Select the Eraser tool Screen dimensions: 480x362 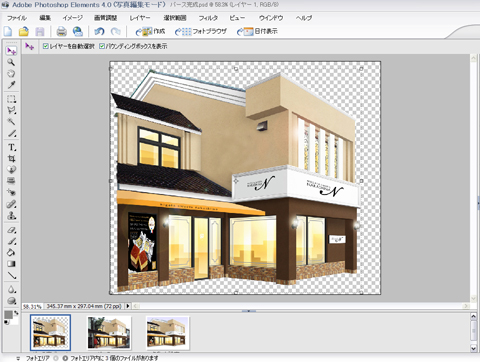click(x=11, y=230)
